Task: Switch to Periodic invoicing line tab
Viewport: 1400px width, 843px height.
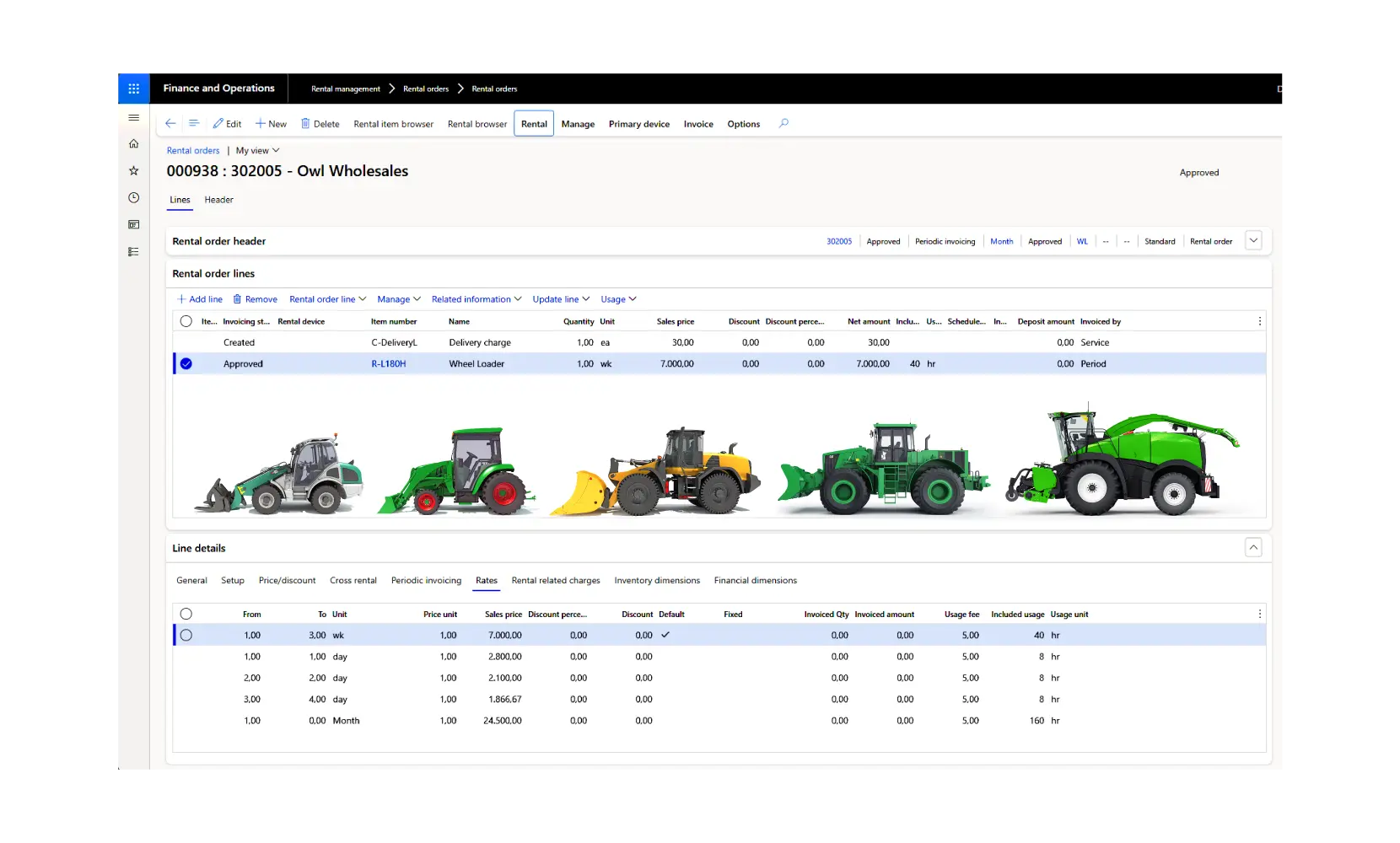Action: tap(426, 581)
